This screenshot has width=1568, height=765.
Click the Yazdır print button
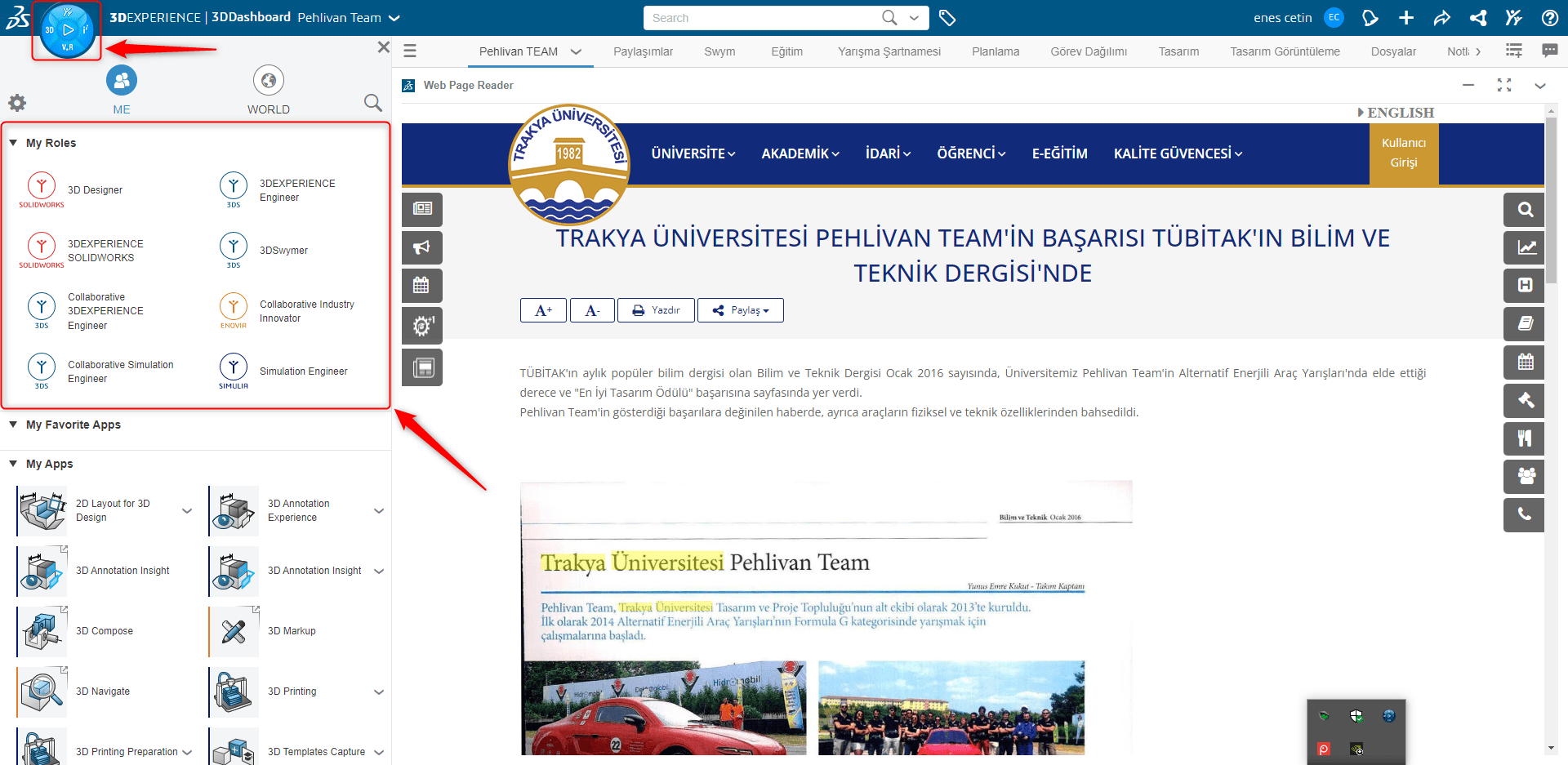[x=656, y=310]
